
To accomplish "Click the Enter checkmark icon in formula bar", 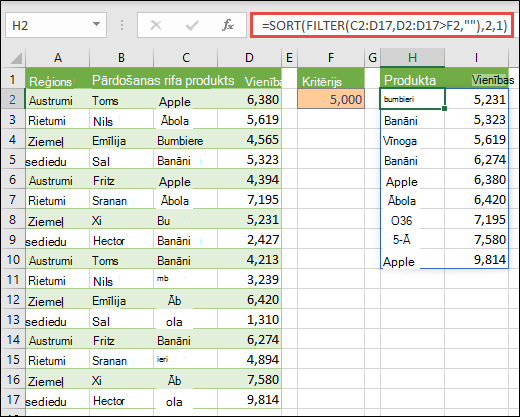I will (192, 25).
